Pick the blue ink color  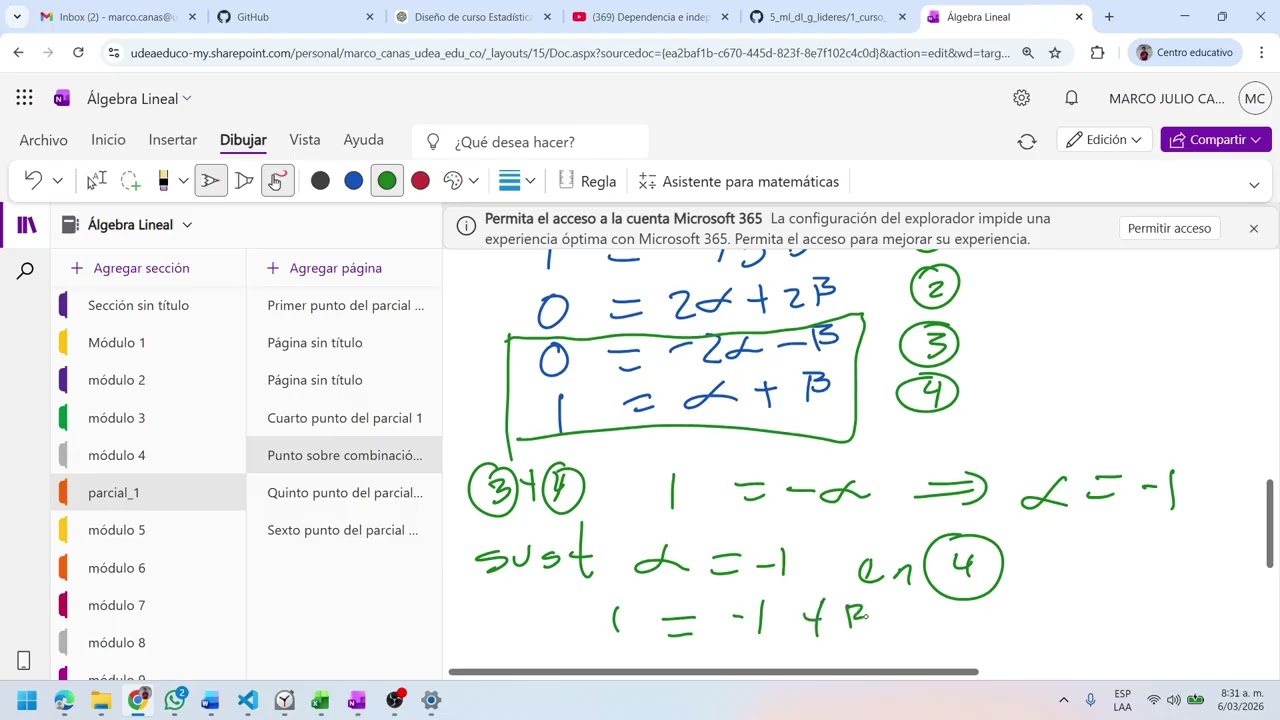coord(353,181)
